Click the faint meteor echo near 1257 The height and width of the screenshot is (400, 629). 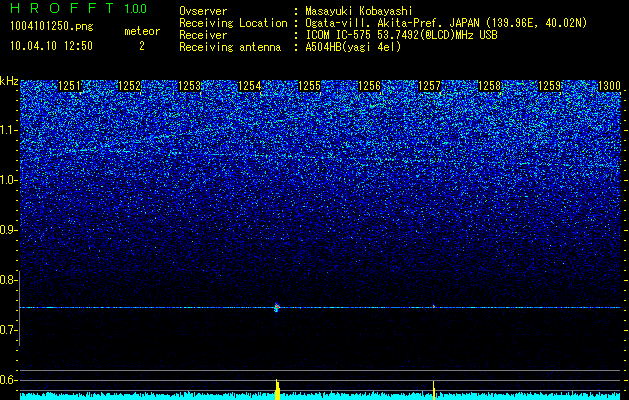434,307
